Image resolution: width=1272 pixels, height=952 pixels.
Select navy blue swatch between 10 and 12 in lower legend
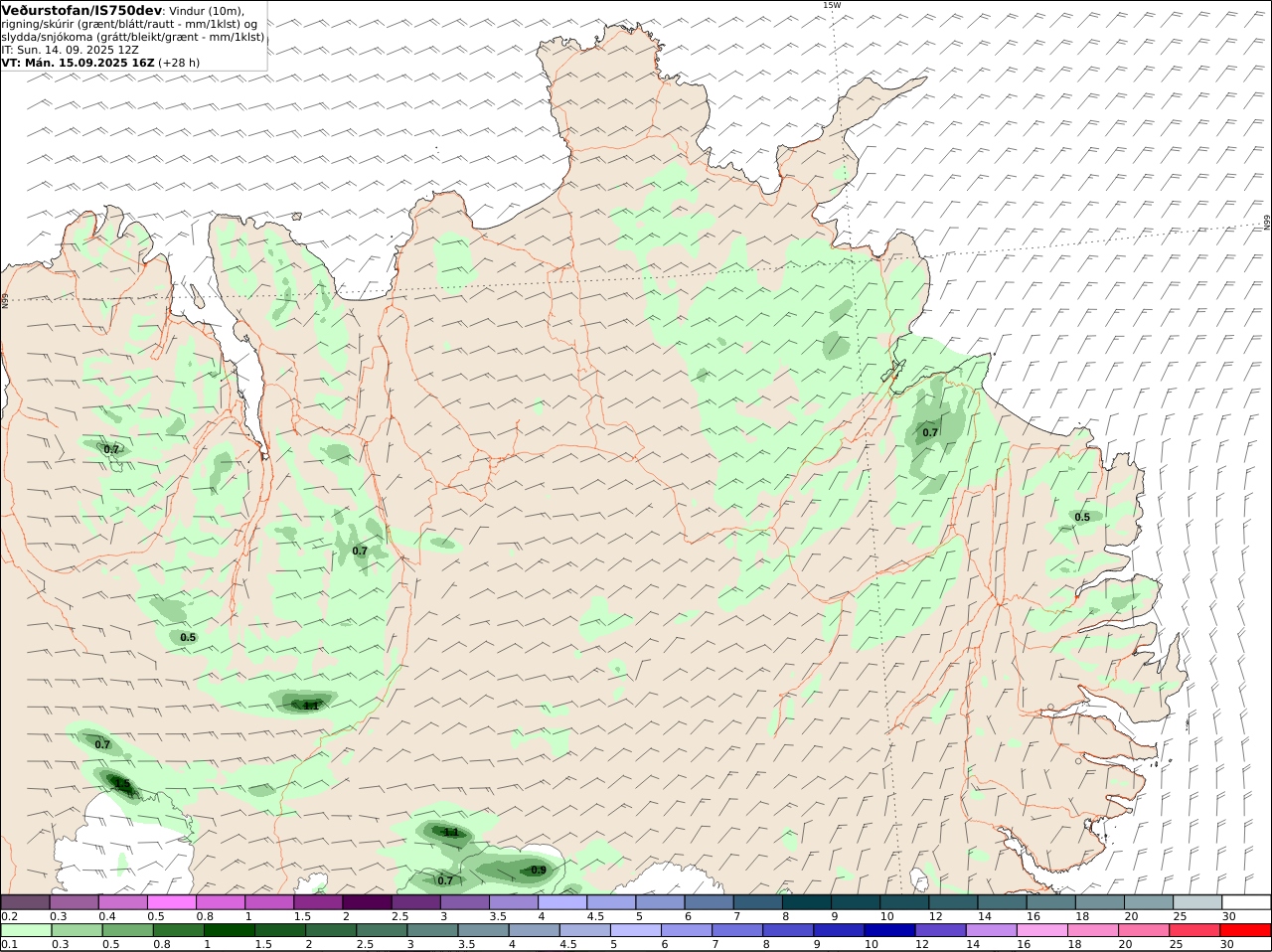coord(889,930)
